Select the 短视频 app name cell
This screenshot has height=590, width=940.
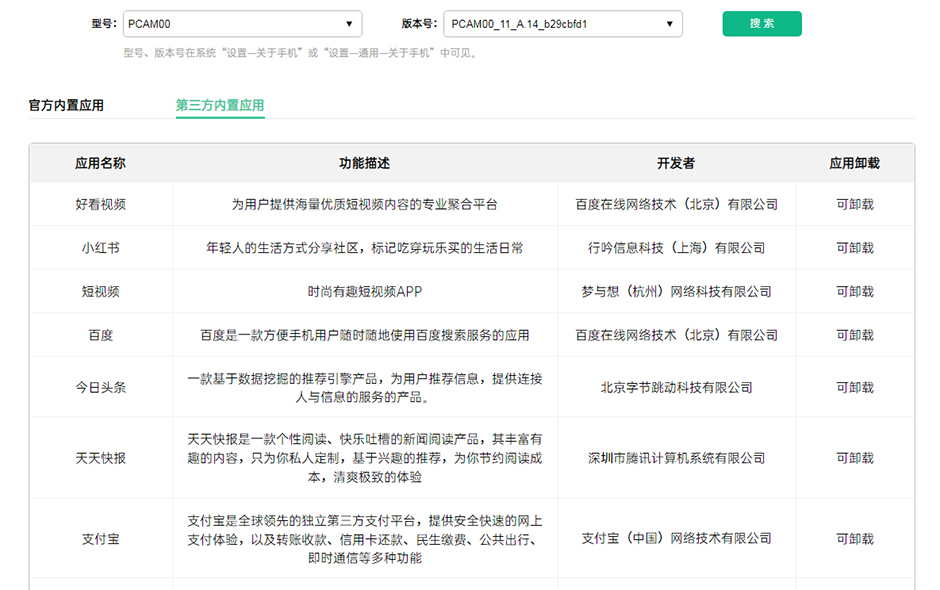pyautogui.click(x=101, y=291)
